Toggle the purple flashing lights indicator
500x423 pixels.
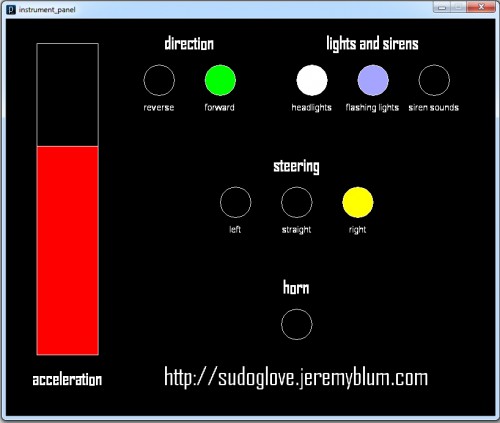click(373, 80)
